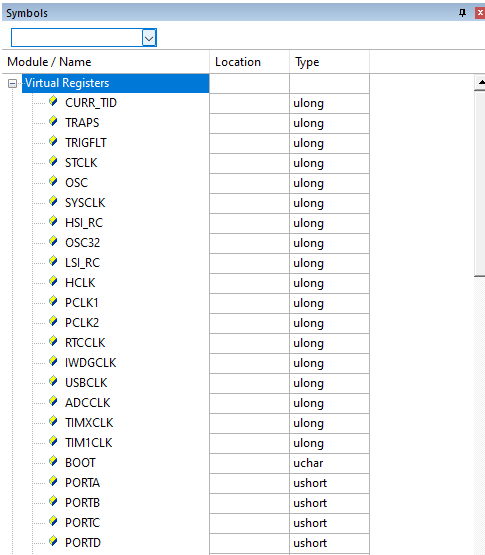Open the symbol mask dropdown arrow

click(149, 38)
